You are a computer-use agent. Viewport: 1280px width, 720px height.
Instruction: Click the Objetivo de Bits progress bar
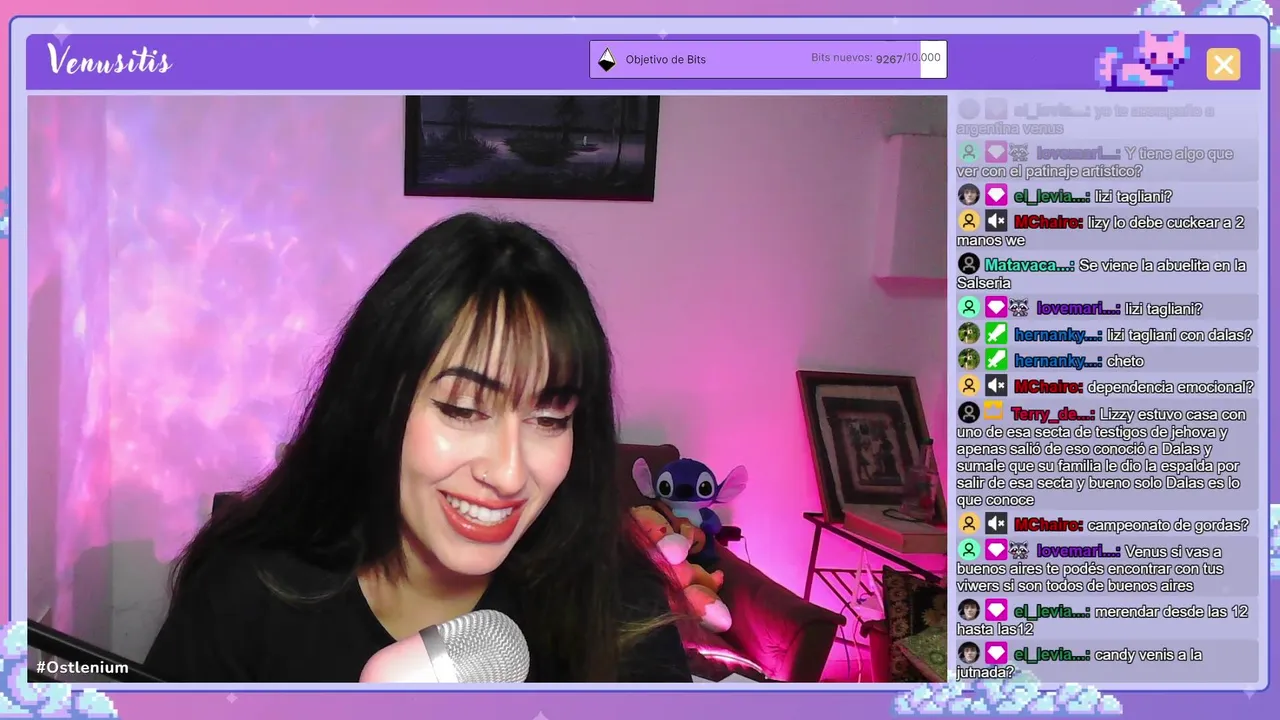[x=768, y=59]
